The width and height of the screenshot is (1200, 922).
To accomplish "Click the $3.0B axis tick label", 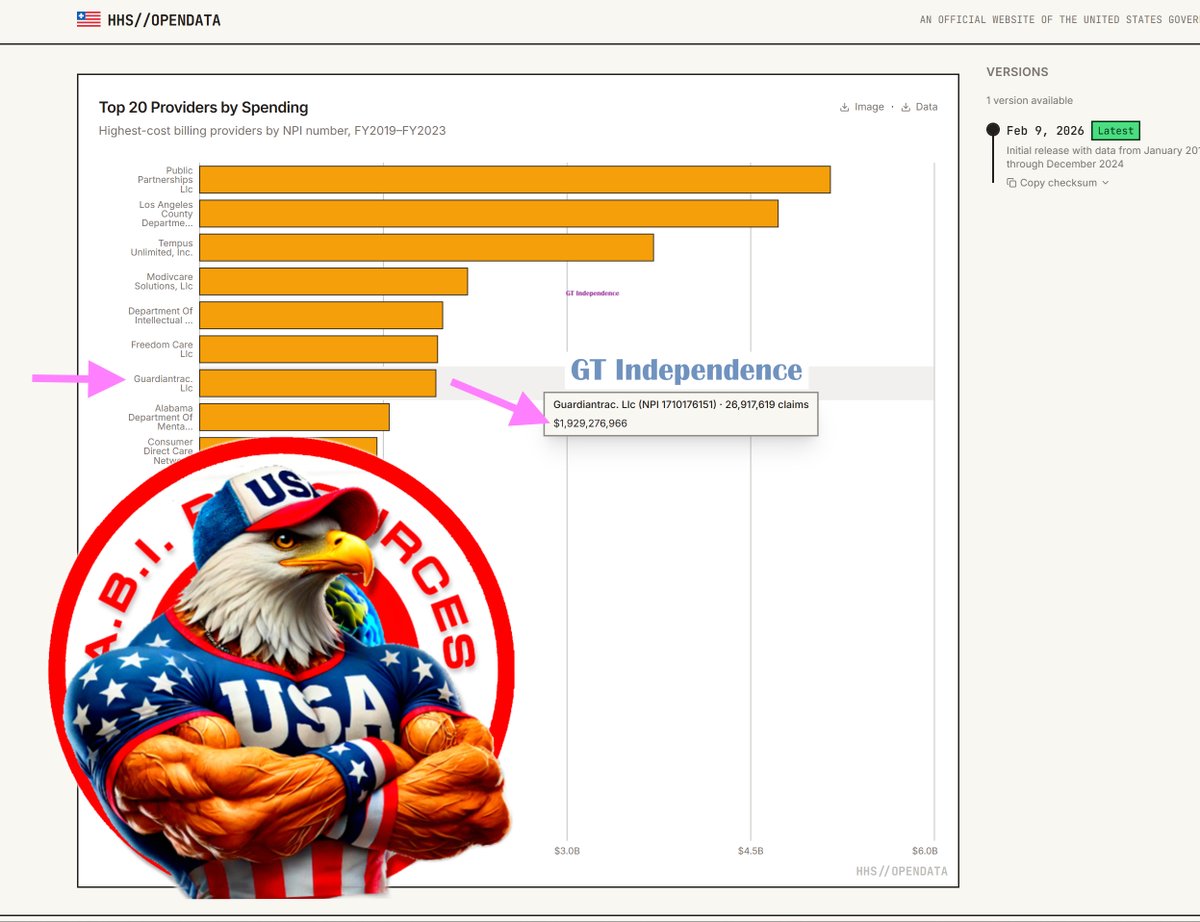I will coord(567,851).
